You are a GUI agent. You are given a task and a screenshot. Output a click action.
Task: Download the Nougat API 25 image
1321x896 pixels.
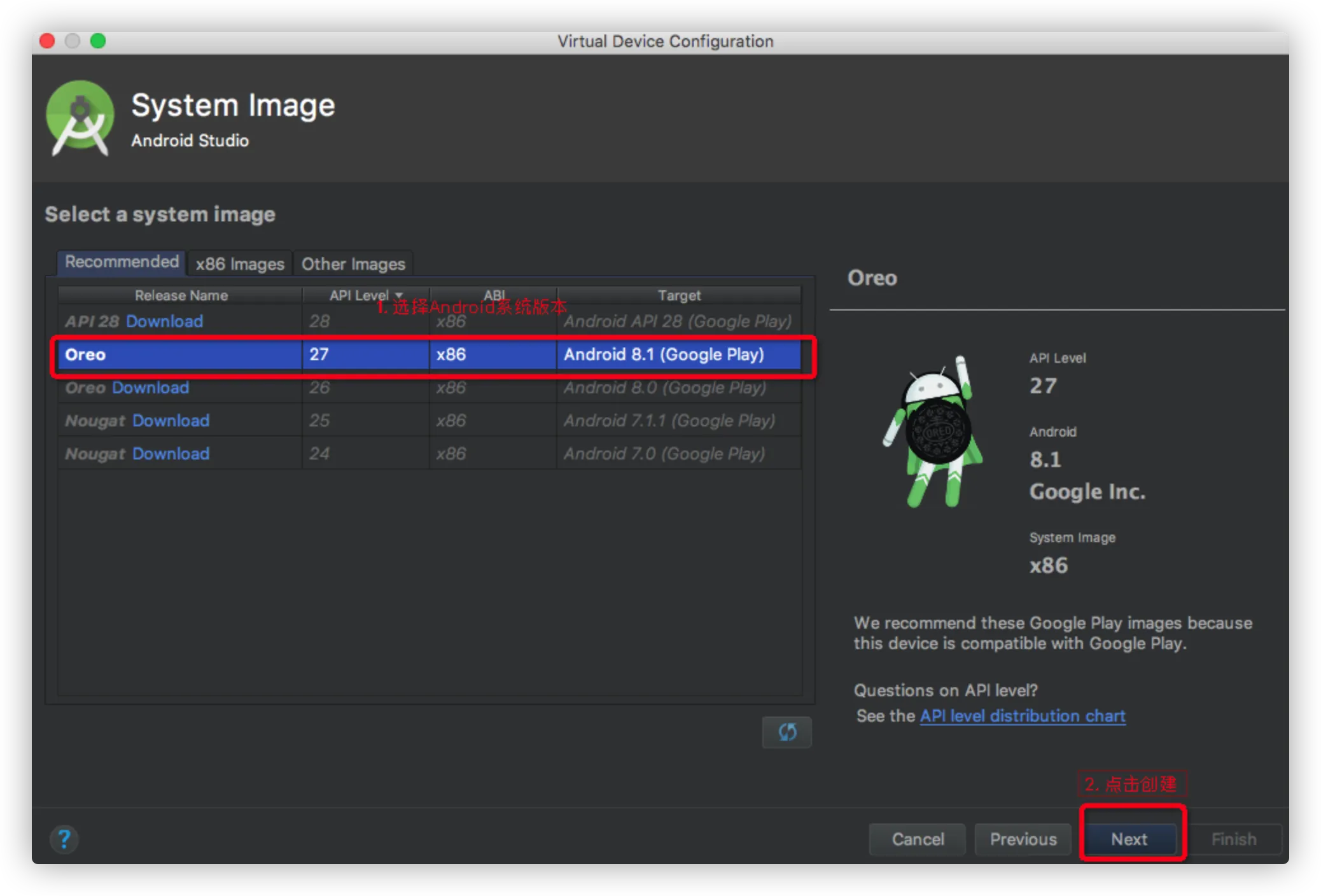coord(171,421)
